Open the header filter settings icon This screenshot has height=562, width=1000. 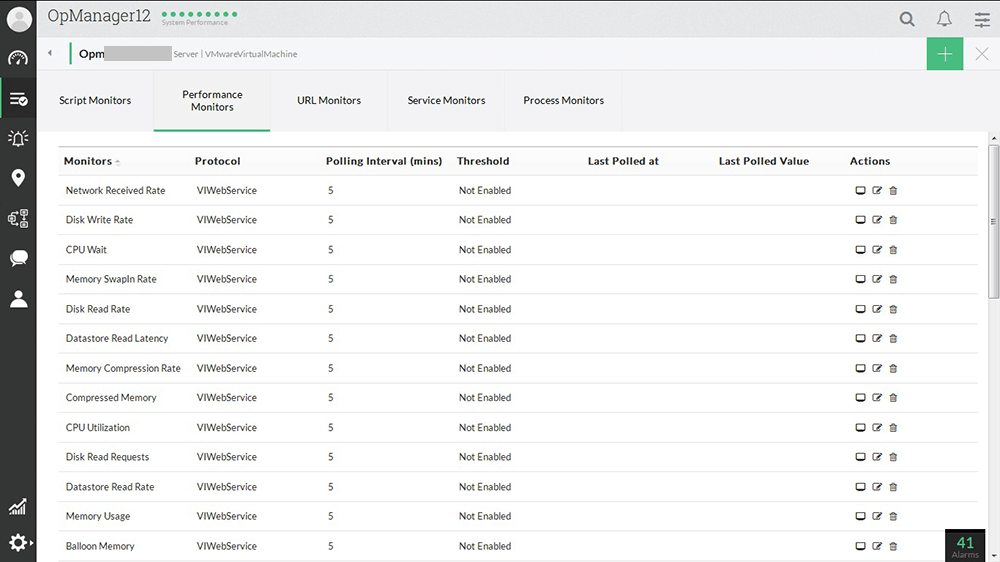[982, 19]
